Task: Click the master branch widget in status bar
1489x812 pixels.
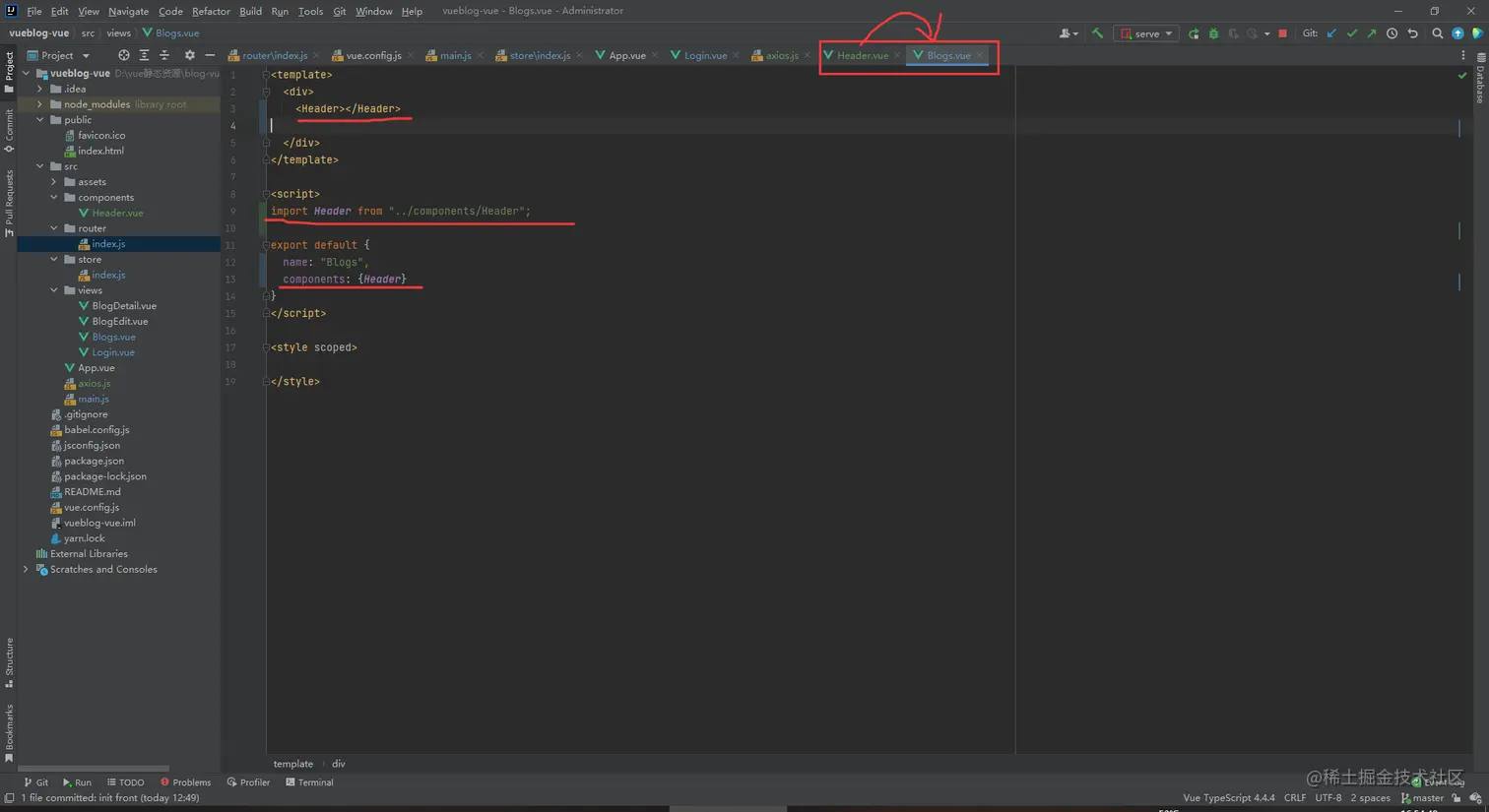Action: pyautogui.click(x=1422, y=798)
